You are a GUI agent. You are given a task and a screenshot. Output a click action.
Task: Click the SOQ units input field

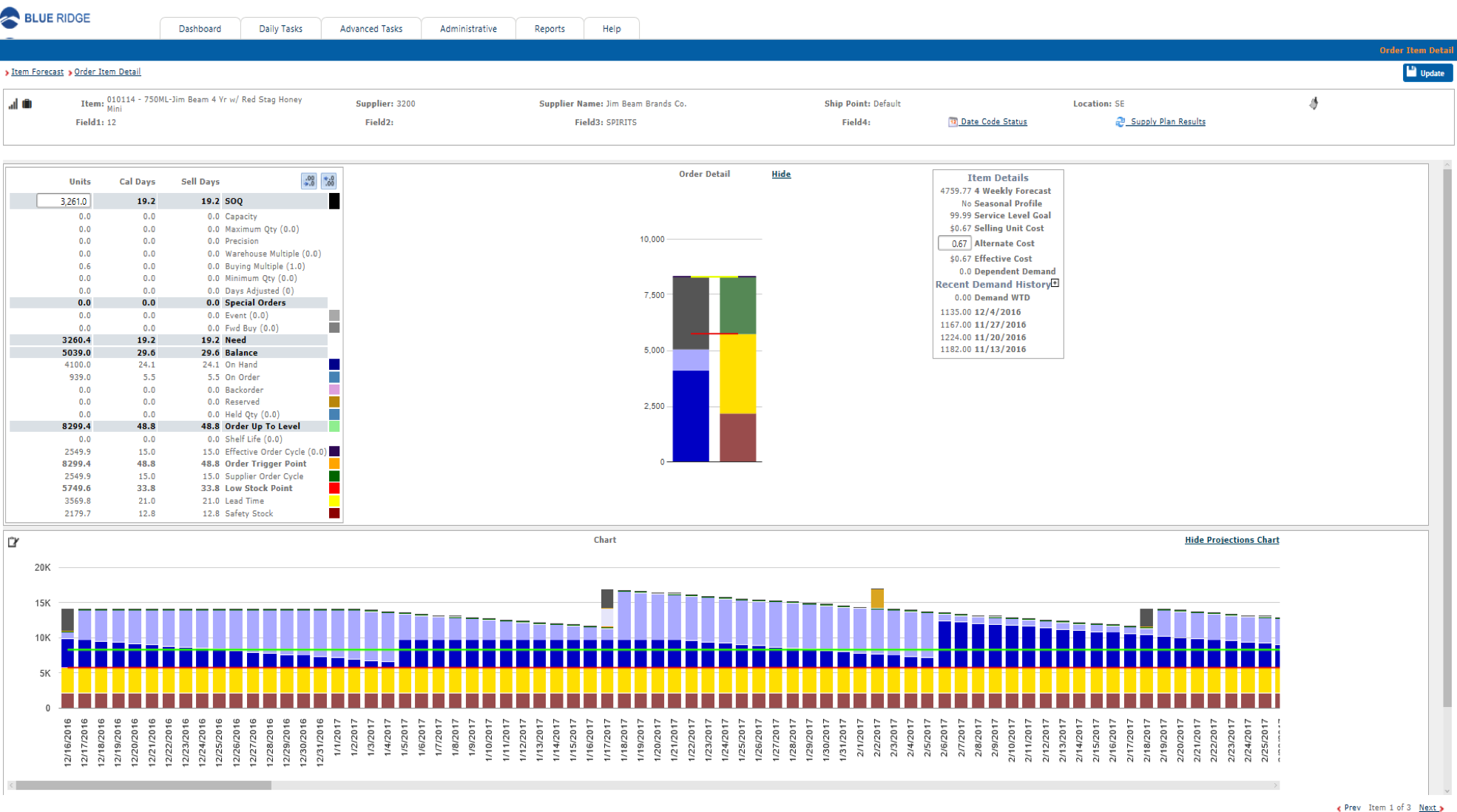[64, 201]
